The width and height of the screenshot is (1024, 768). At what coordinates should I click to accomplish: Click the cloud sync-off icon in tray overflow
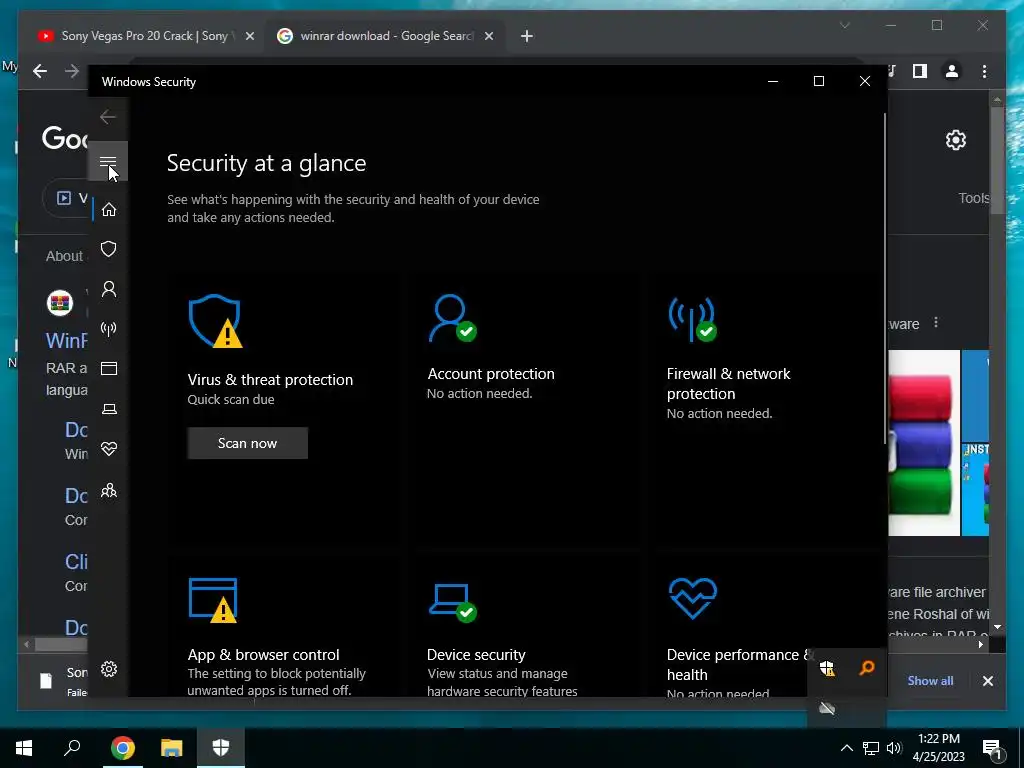pyautogui.click(x=827, y=709)
